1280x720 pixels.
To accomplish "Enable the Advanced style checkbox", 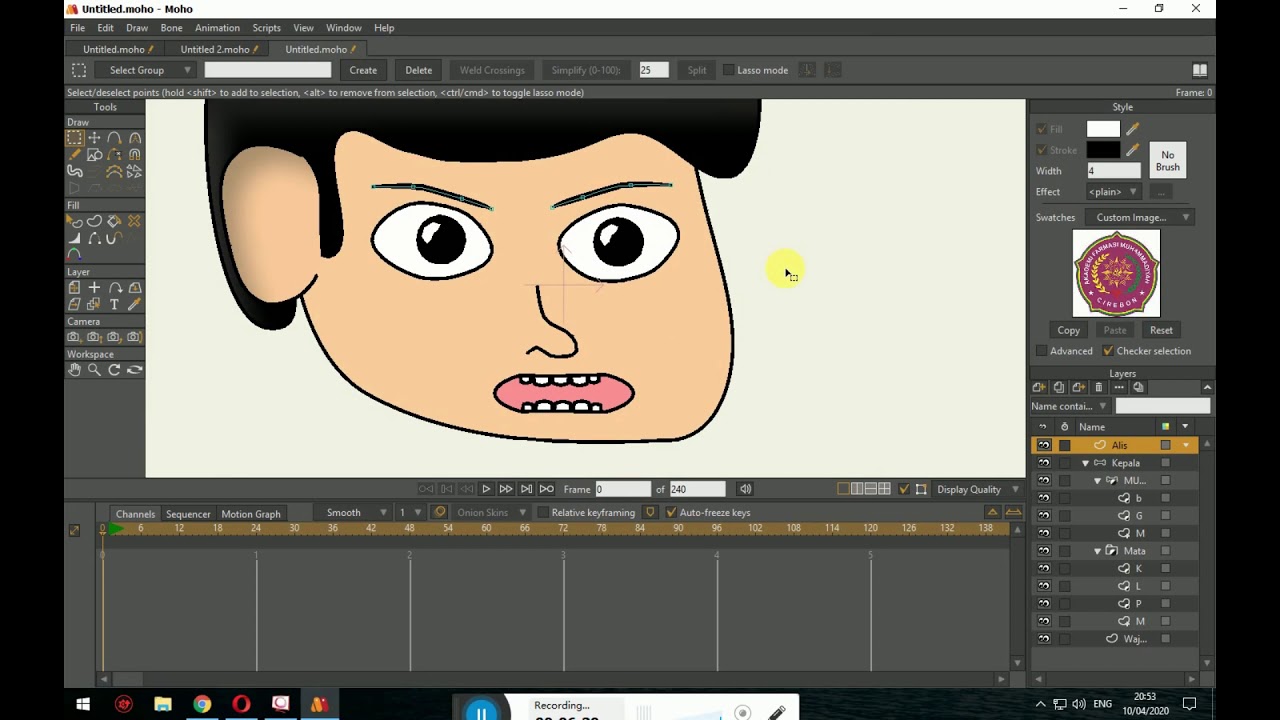I will [x=1041, y=351].
